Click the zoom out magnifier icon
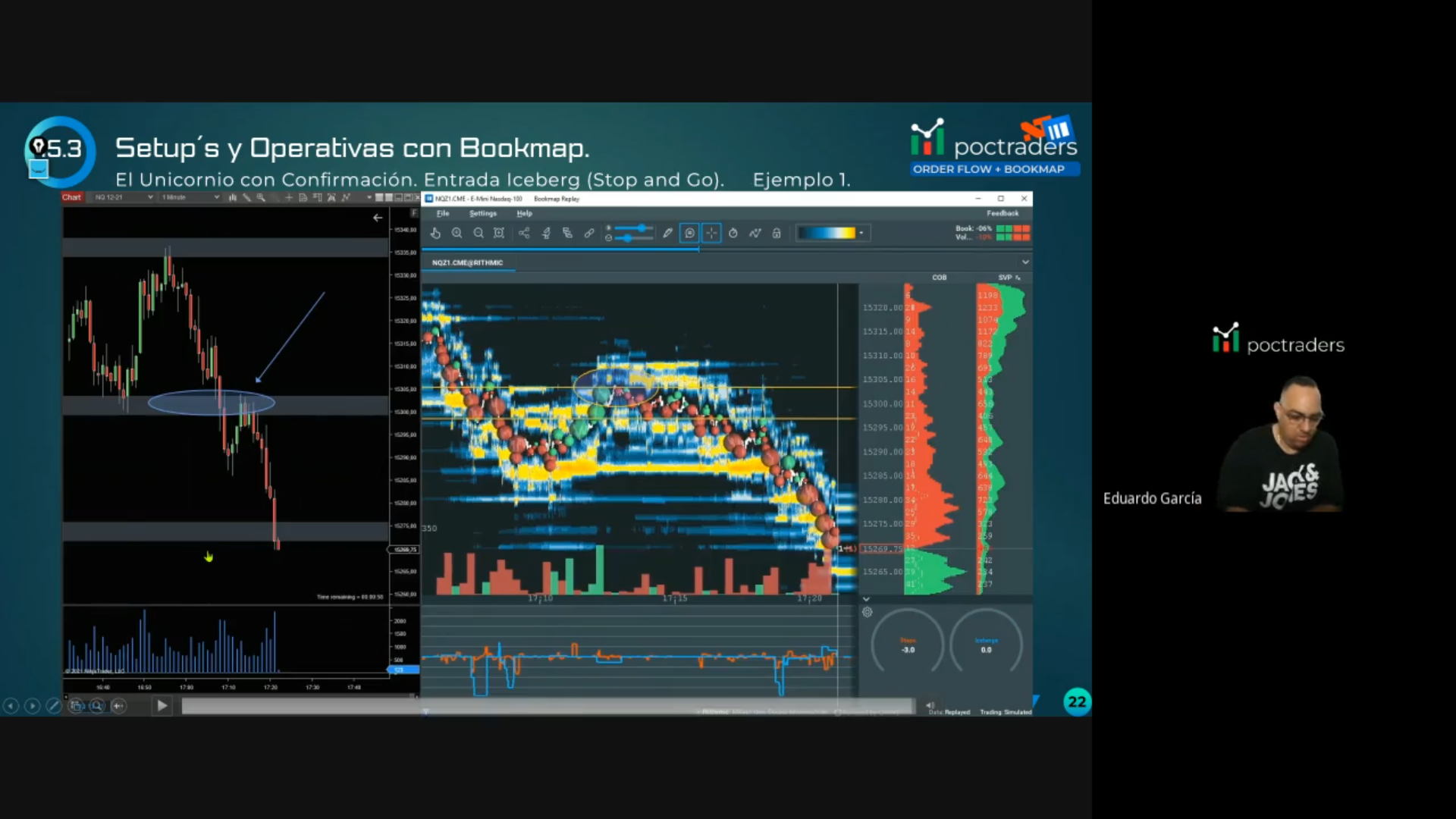Image resolution: width=1456 pixels, height=819 pixels. (x=479, y=234)
